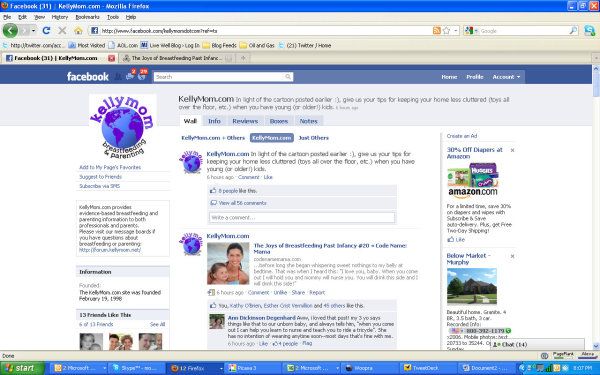This screenshot has height=375, width=600.
Task: Open Blog Feeds bookmarks folder
Action: point(220,45)
